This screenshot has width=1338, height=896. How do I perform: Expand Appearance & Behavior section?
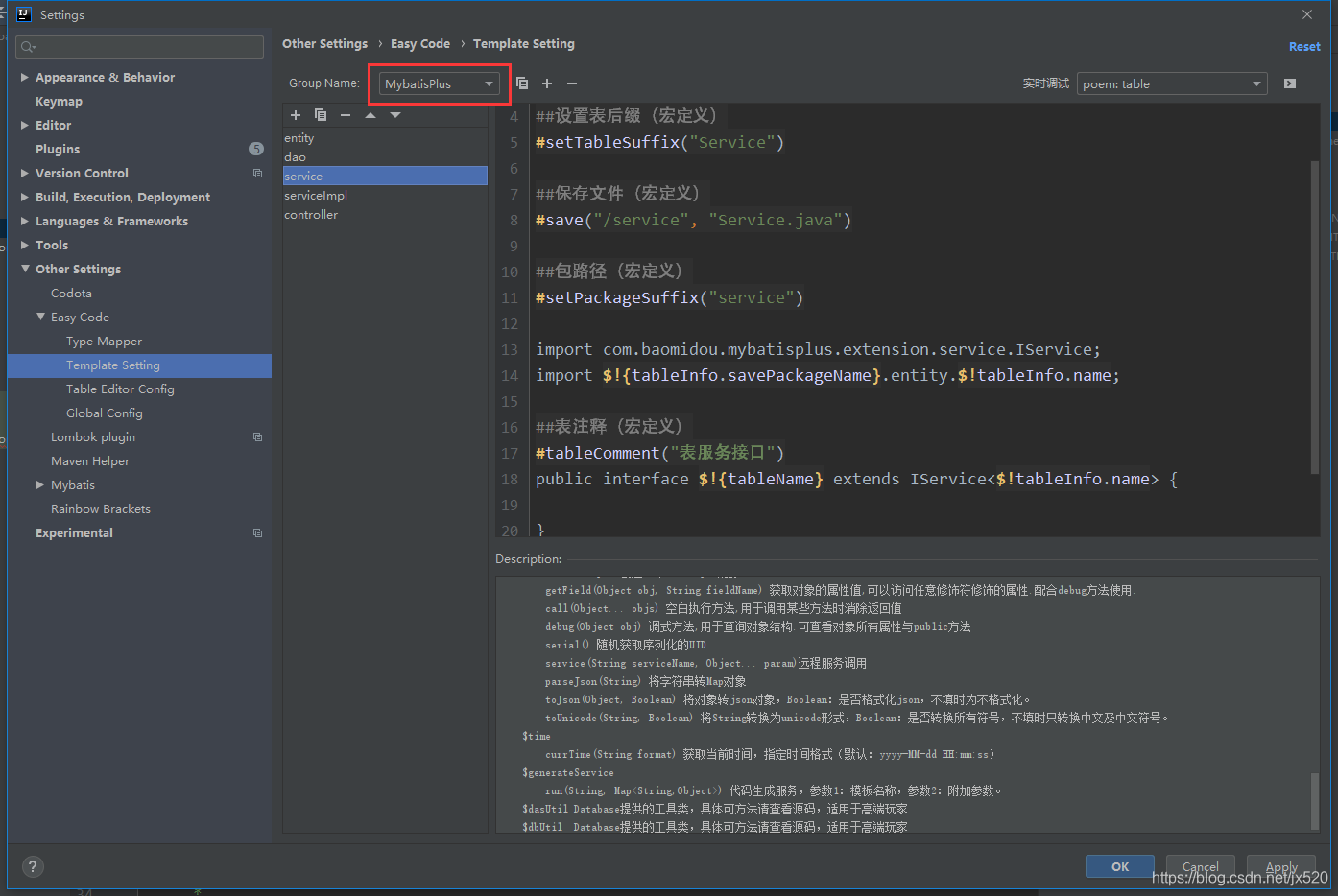click(x=25, y=77)
